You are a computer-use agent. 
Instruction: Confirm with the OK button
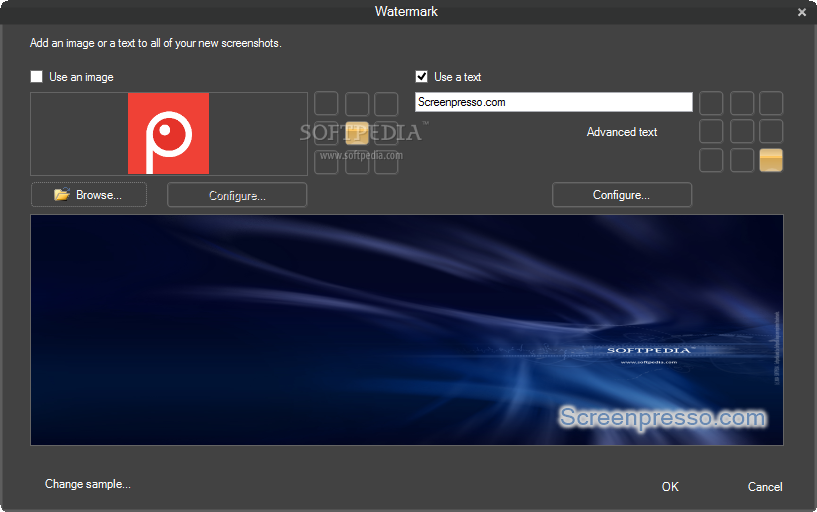[x=670, y=486]
